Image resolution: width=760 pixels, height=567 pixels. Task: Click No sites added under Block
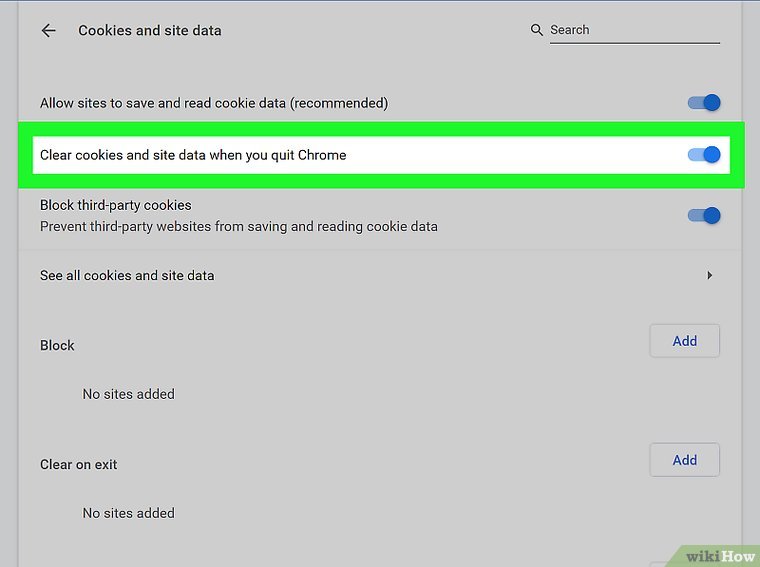pyautogui.click(x=128, y=394)
